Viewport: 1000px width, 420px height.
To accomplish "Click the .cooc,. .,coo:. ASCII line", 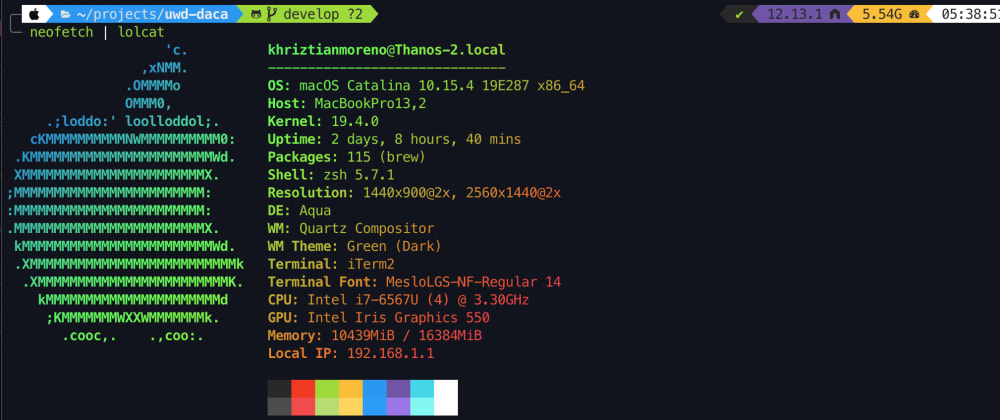I will 133,335.
